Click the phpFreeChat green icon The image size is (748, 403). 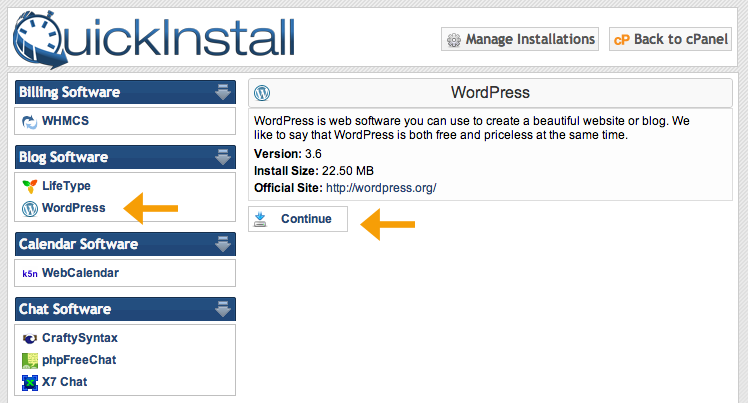click(x=30, y=361)
